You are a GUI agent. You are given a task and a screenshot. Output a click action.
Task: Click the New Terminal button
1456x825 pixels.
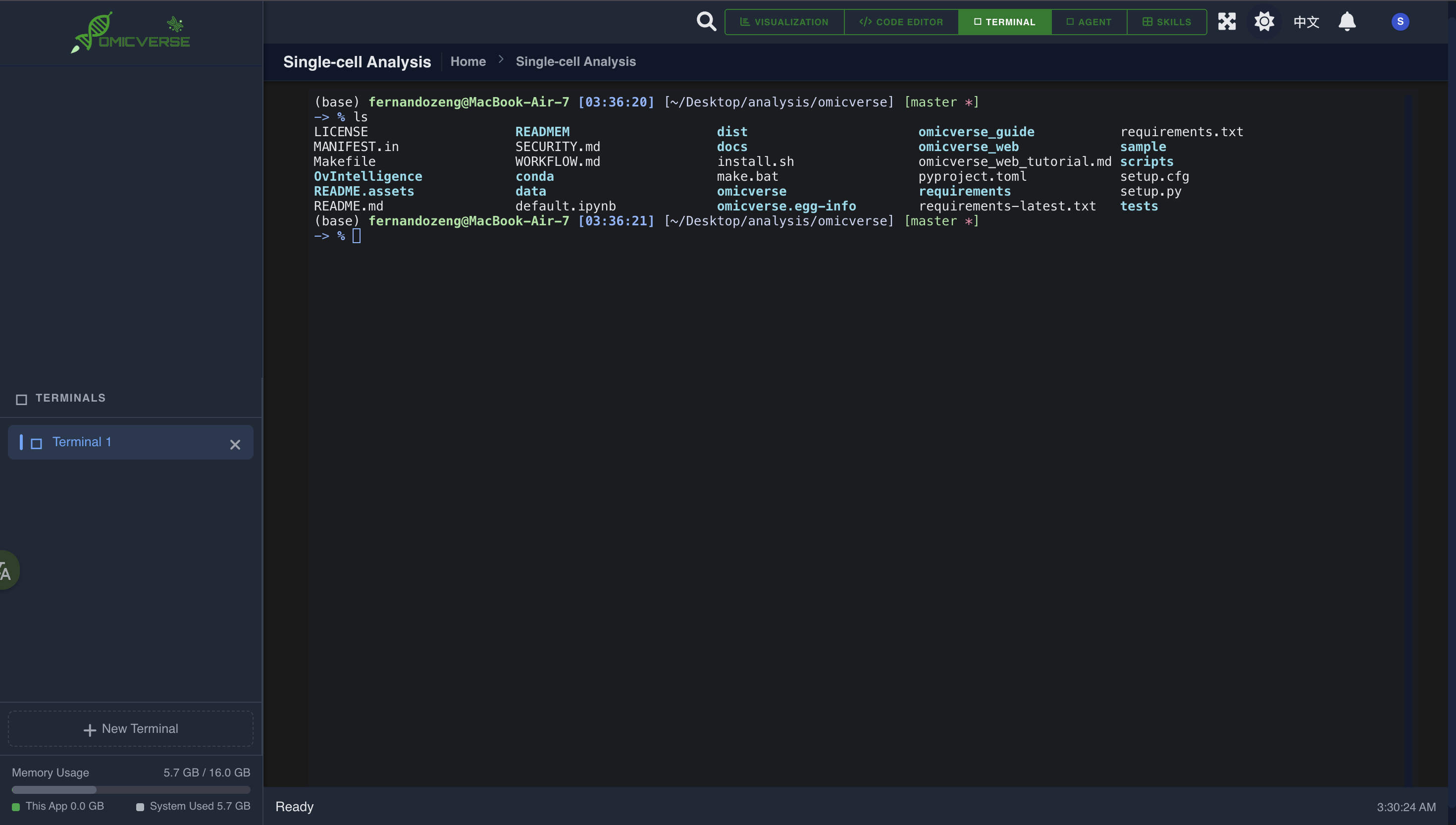coord(131,728)
